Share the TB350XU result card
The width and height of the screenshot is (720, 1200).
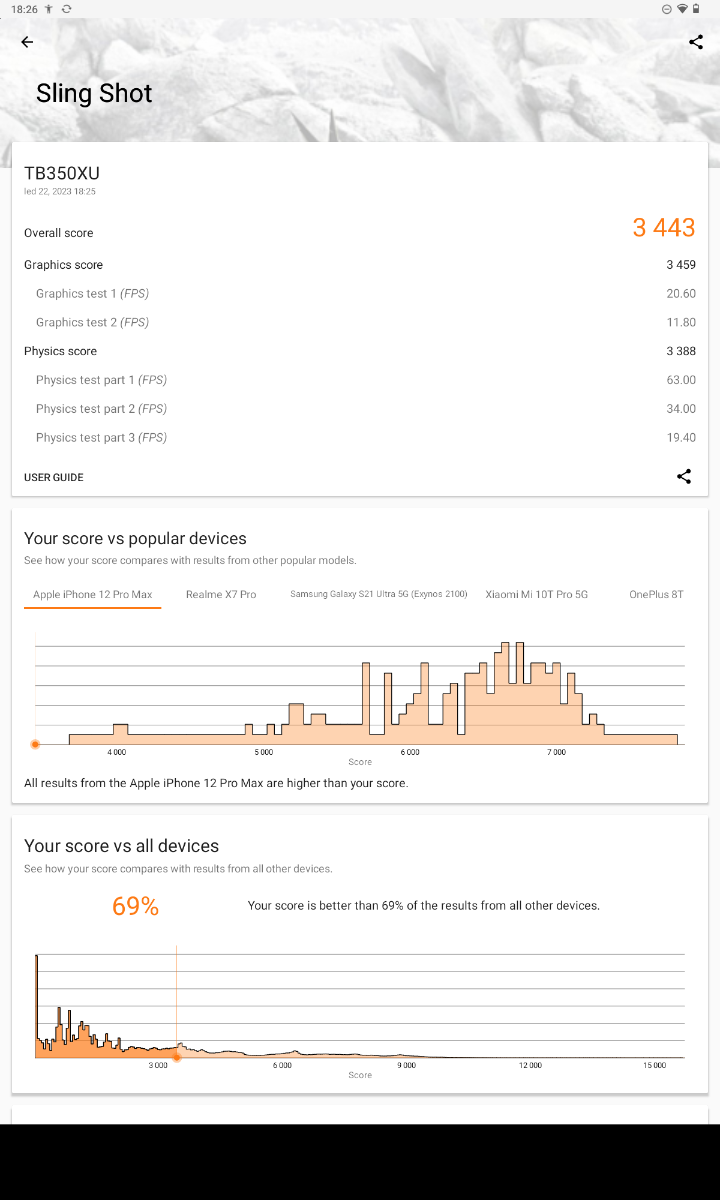click(684, 477)
